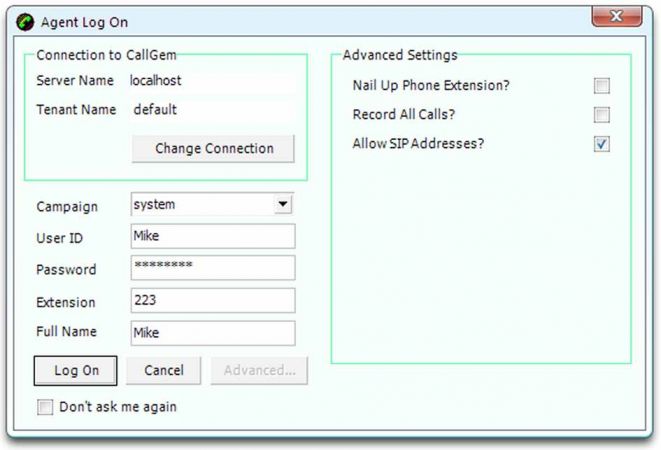Screen dimensions: 661x450
Task: Uncheck Allow SIP Addresses checkbox
Action: point(601,144)
